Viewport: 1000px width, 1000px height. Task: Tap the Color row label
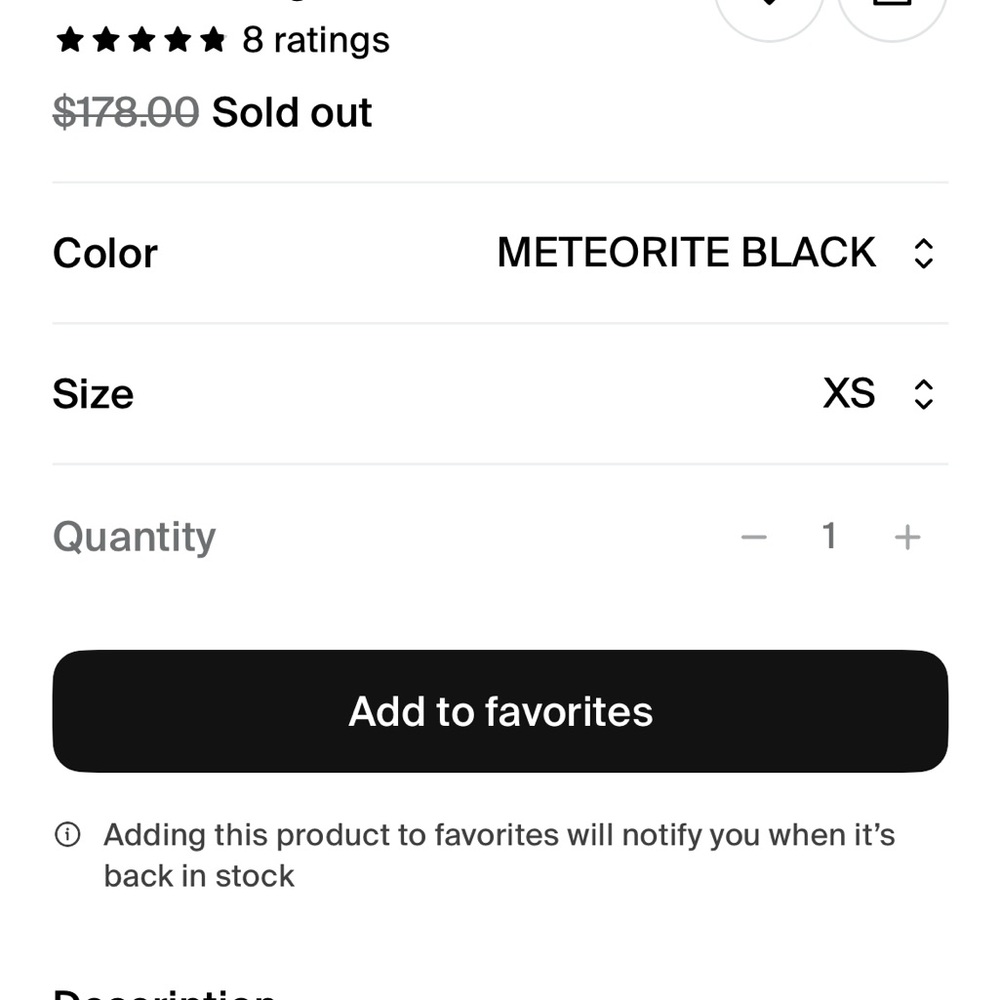pyautogui.click(x=105, y=254)
